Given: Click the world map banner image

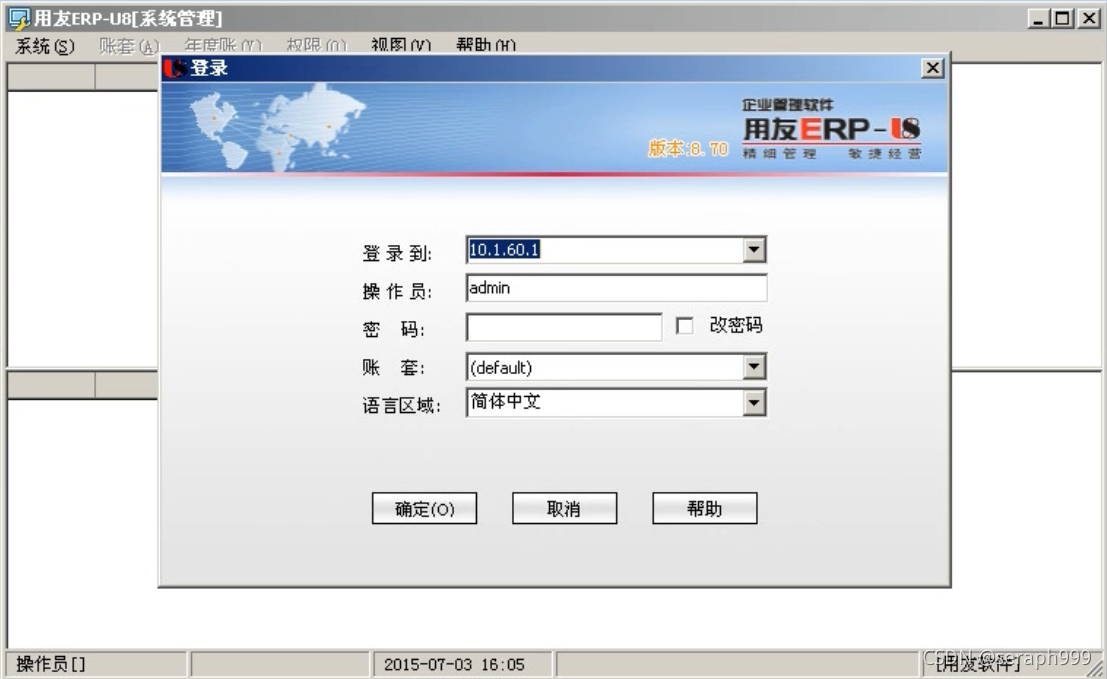Looking at the screenshot, I should (277, 128).
